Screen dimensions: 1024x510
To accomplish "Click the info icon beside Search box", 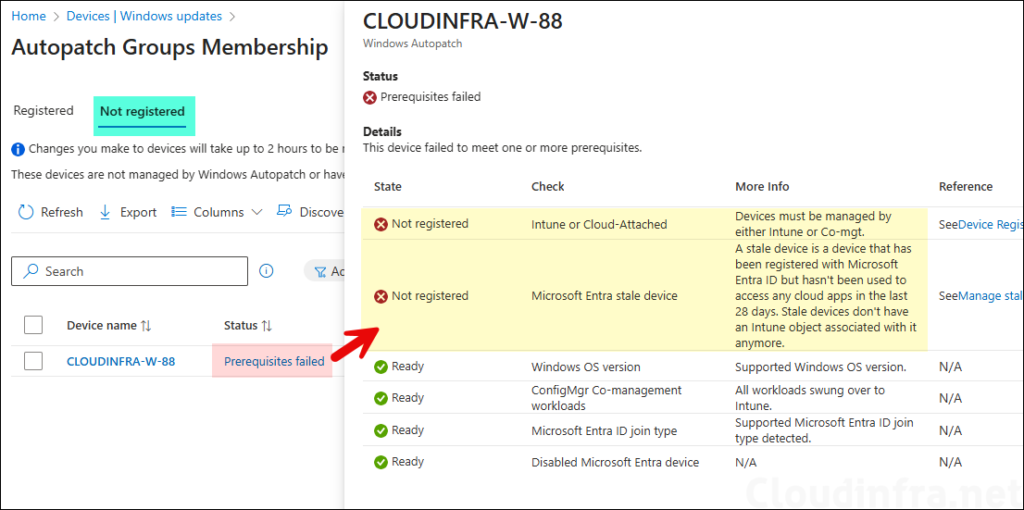I will 267,271.
